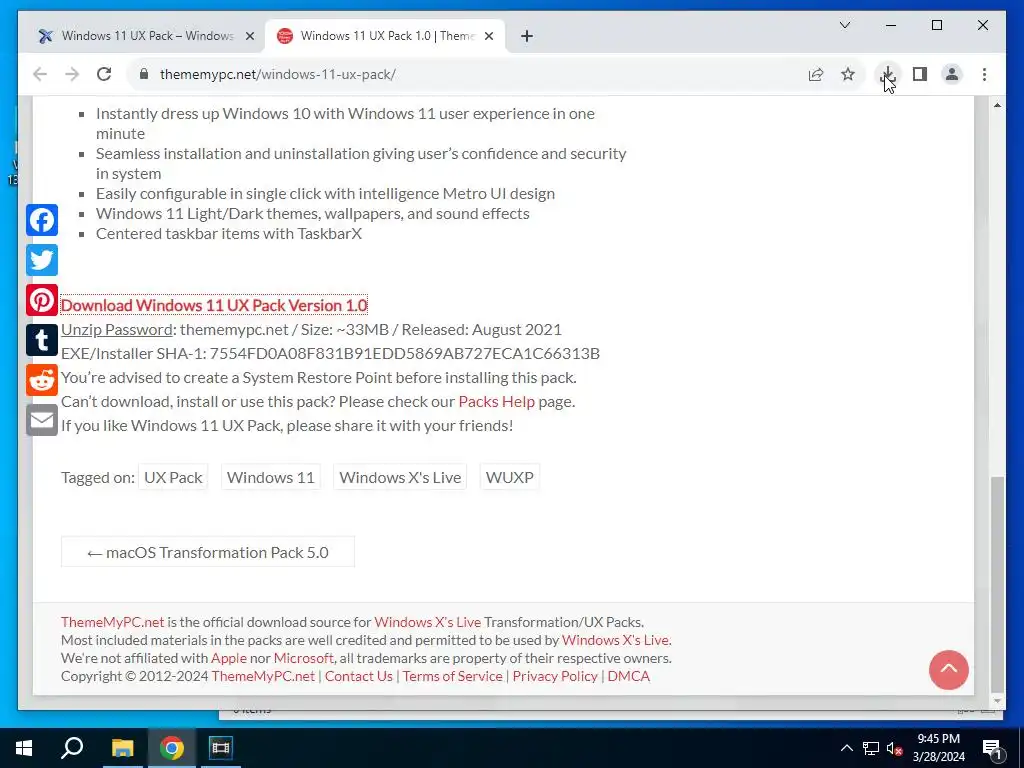Viewport: 1024px width, 768px height.
Task: Open Chrome downloads icon
Action: click(887, 74)
